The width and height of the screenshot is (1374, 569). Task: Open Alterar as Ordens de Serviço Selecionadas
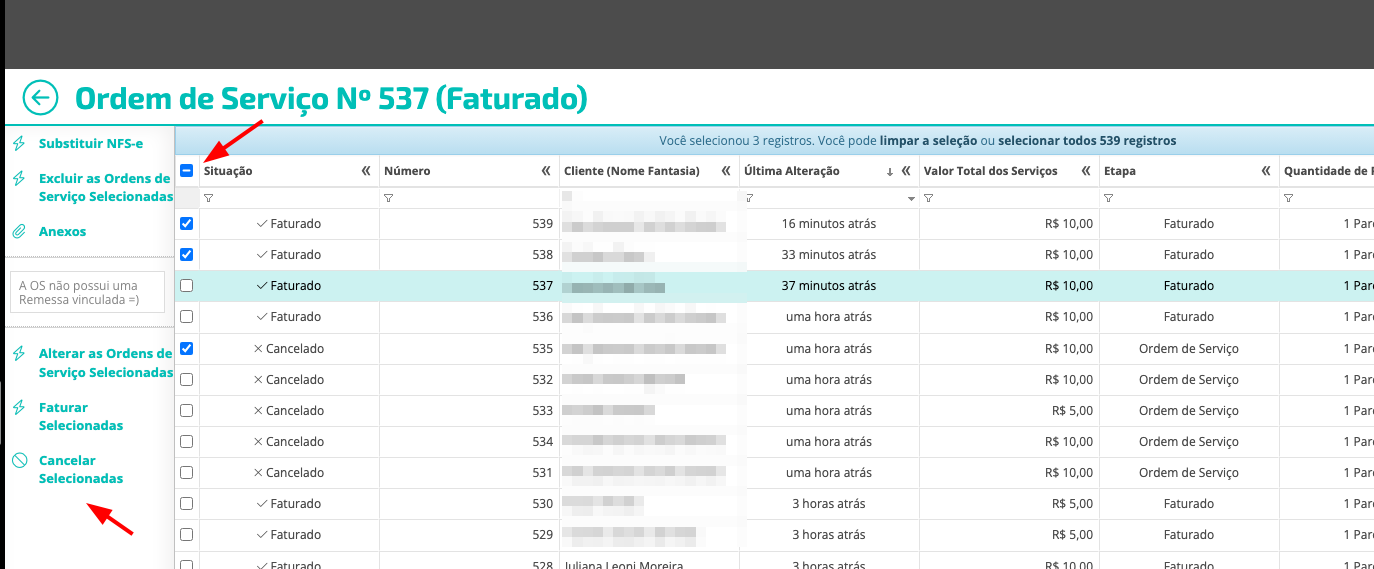(105, 363)
